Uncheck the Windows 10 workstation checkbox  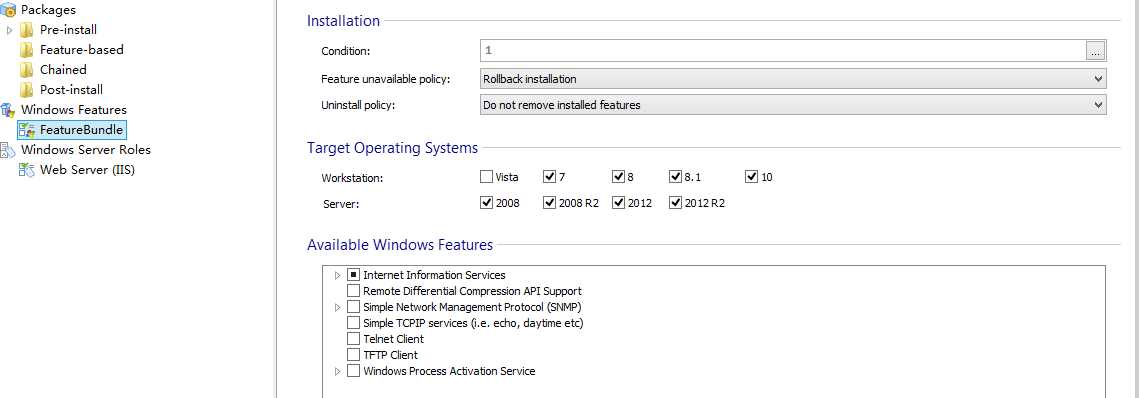pyautogui.click(x=751, y=176)
